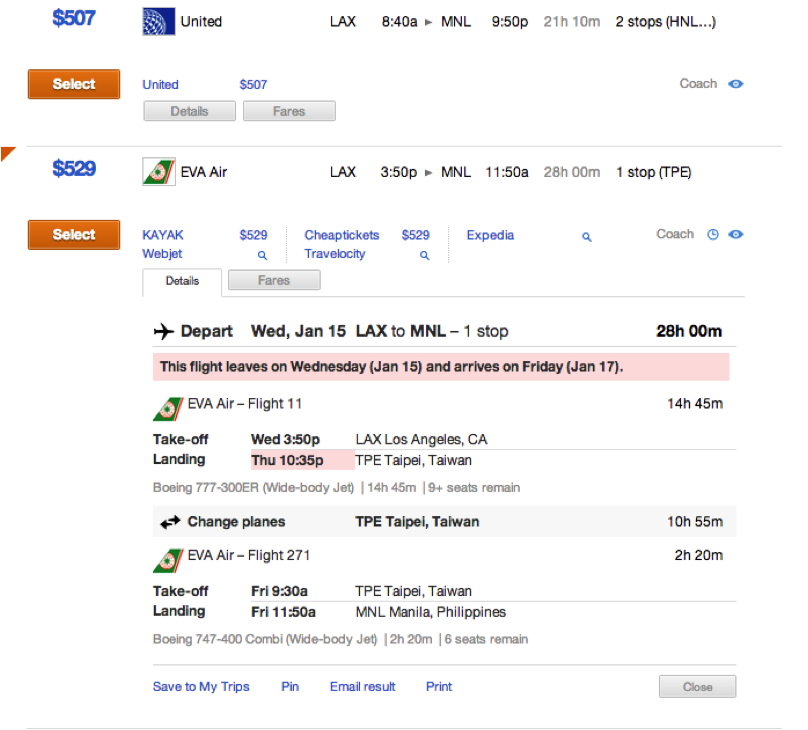808x730 pixels.
Task: Toggle the eye icon on EVA Air flight
Action: [736, 235]
